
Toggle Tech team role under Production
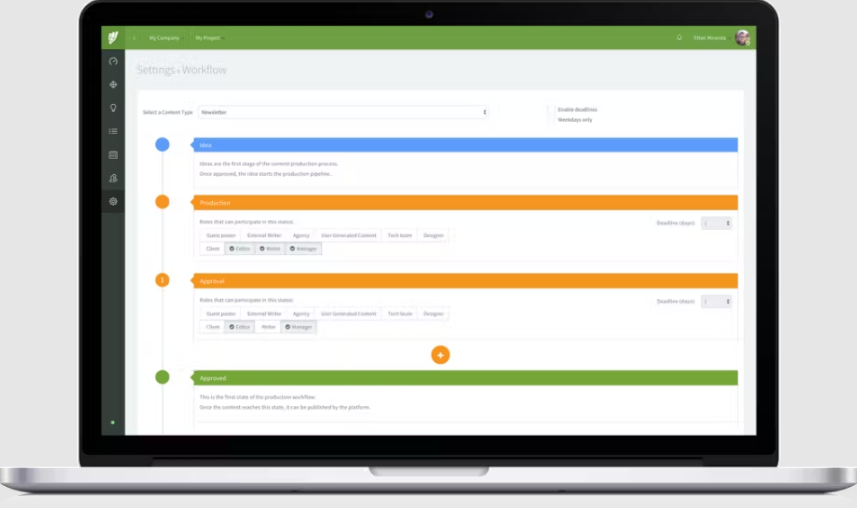pyautogui.click(x=400, y=236)
